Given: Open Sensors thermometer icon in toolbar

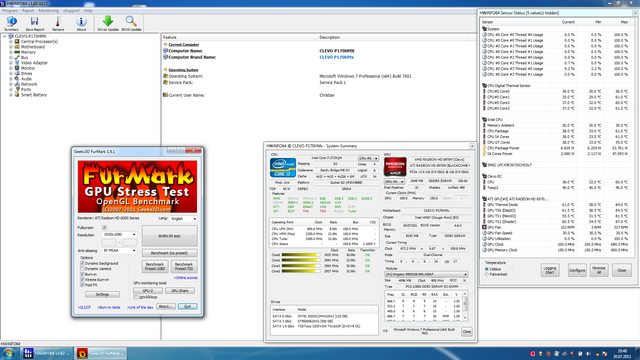Looking at the screenshot, I should coord(58,23).
